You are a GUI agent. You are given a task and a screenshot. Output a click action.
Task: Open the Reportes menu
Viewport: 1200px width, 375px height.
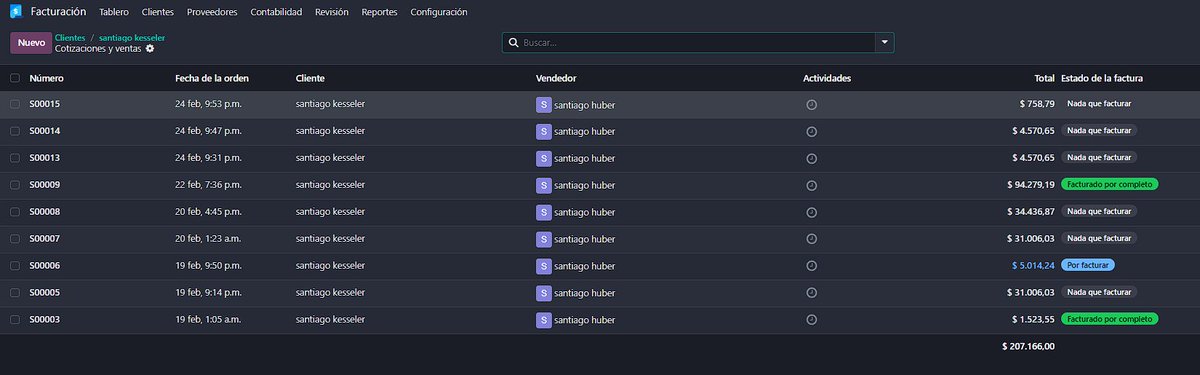379,12
